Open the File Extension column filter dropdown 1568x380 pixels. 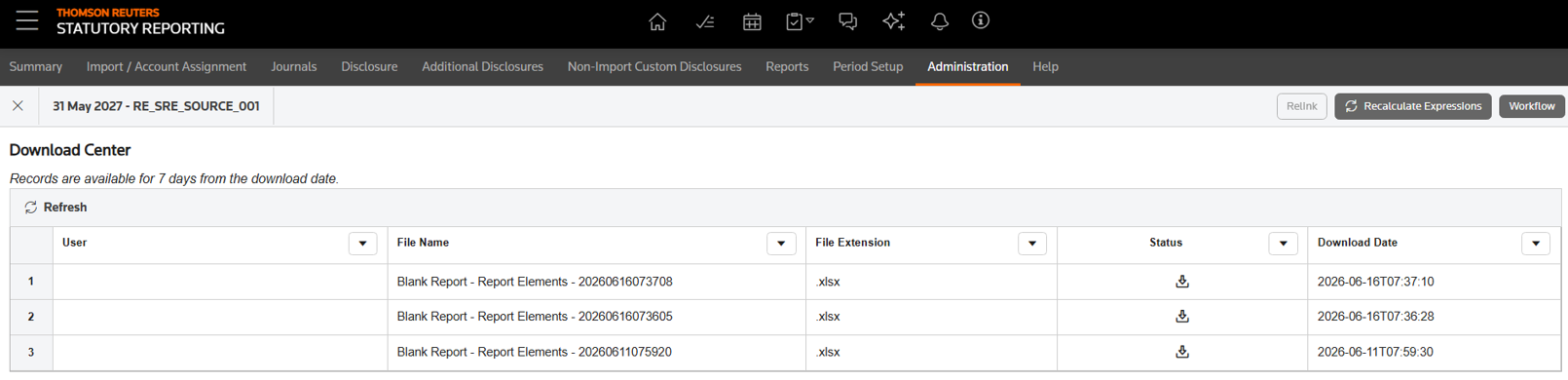(1032, 244)
